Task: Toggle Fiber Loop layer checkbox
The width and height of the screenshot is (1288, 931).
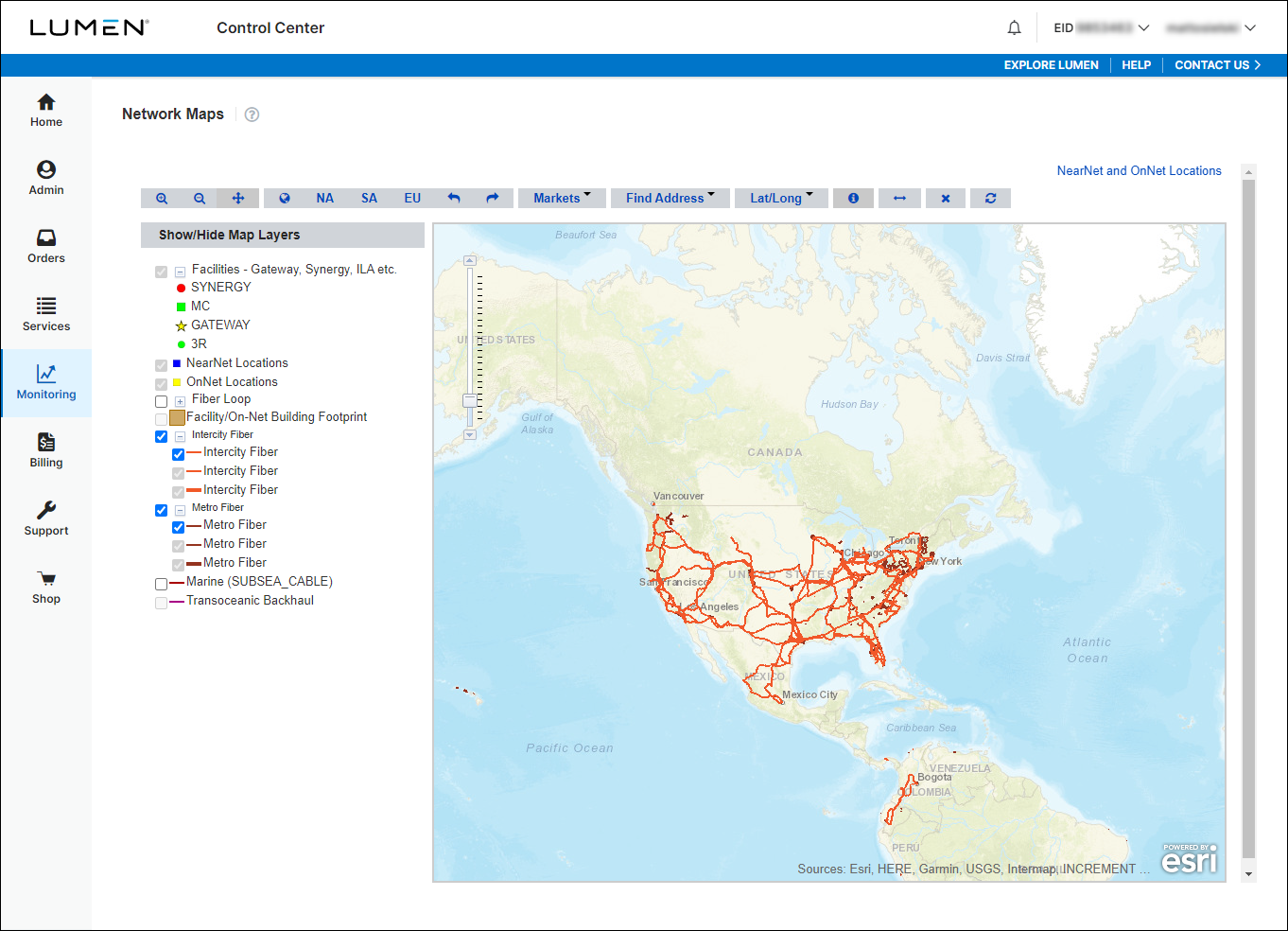Action: pyautogui.click(x=161, y=401)
